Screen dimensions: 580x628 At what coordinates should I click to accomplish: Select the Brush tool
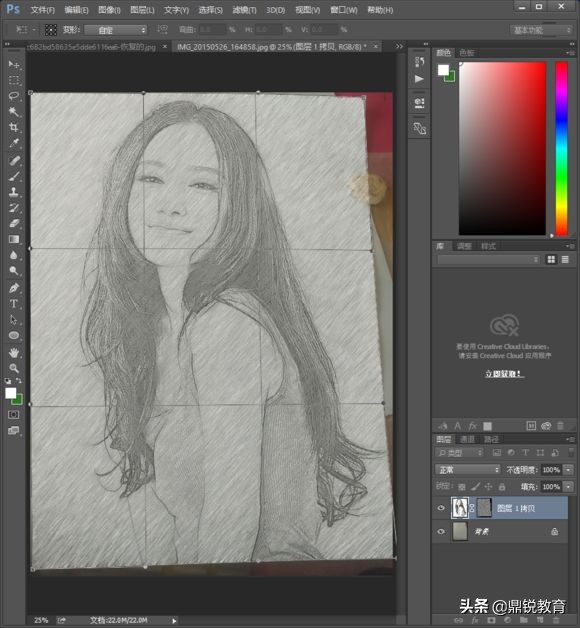[14, 176]
